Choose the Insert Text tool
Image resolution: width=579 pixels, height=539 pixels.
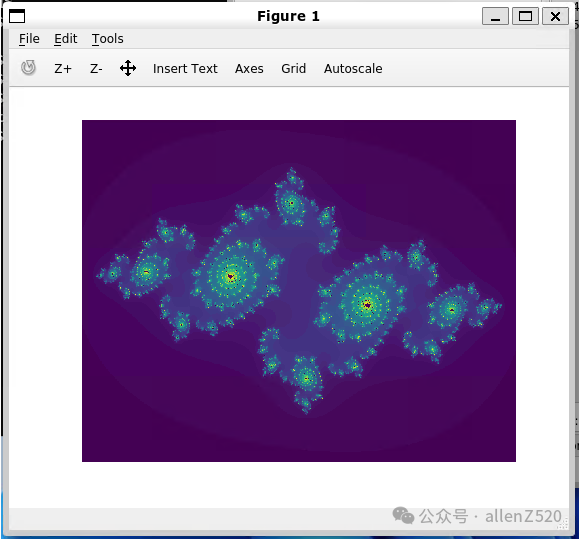coord(185,69)
